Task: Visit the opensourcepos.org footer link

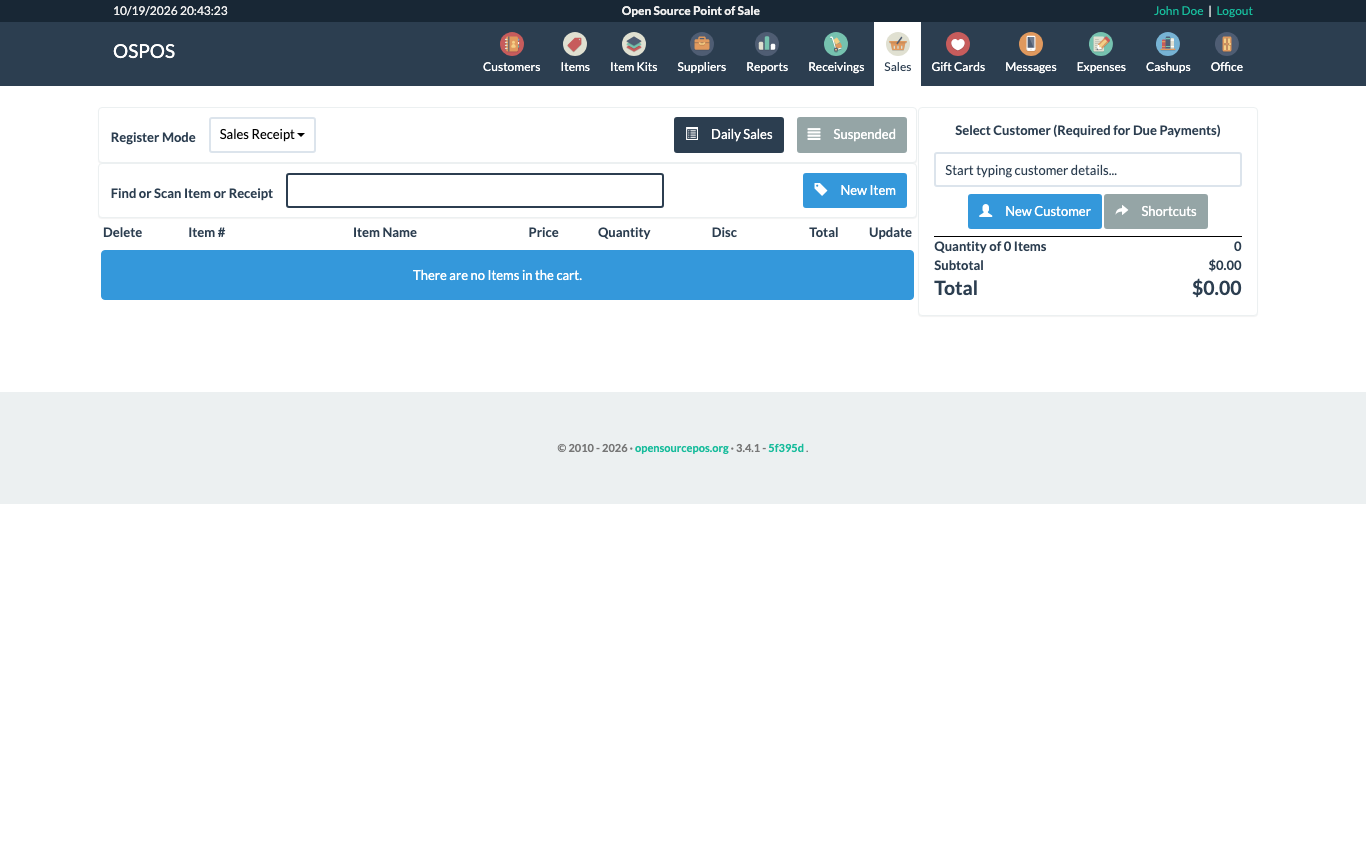Action: click(682, 448)
